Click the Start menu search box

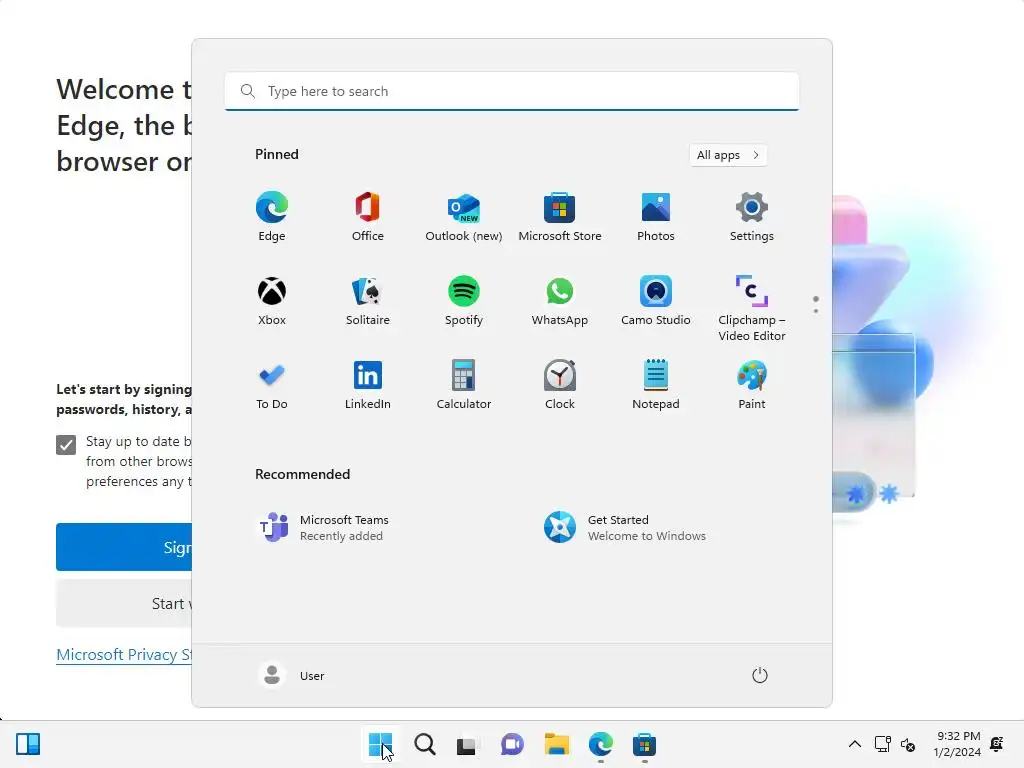pos(512,91)
